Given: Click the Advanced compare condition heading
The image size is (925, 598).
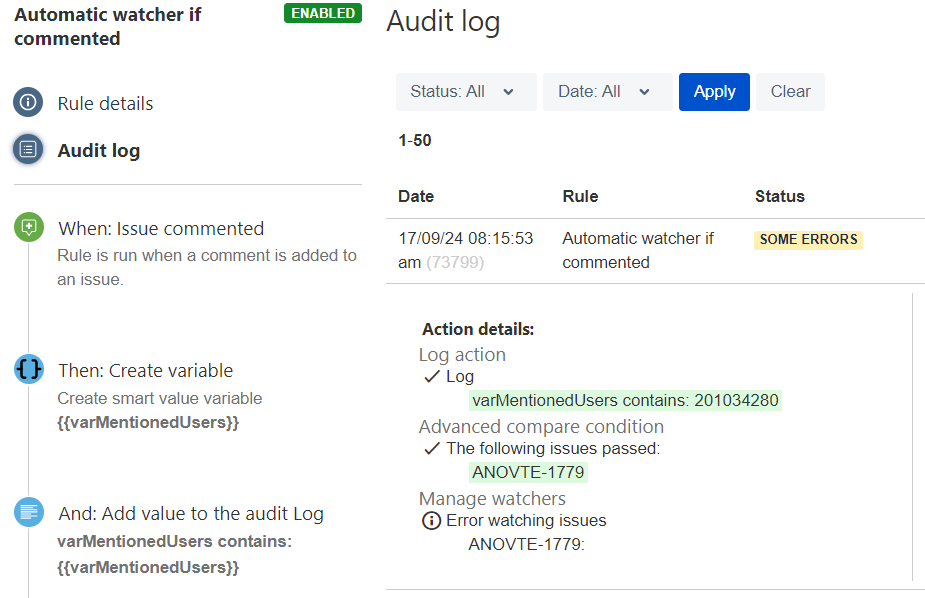Looking at the screenshot, I should pos(541,427).
